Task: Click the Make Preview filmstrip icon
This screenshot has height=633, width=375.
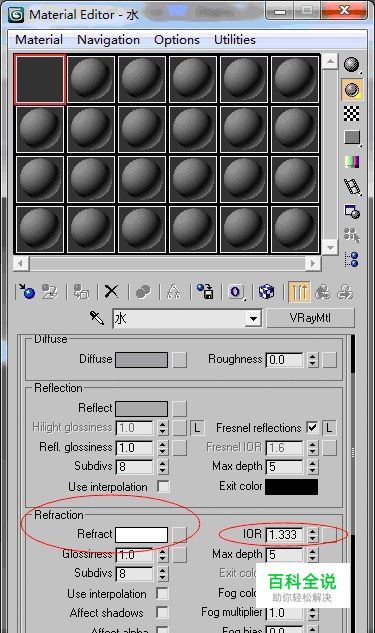Action: [x=352, y=187]
